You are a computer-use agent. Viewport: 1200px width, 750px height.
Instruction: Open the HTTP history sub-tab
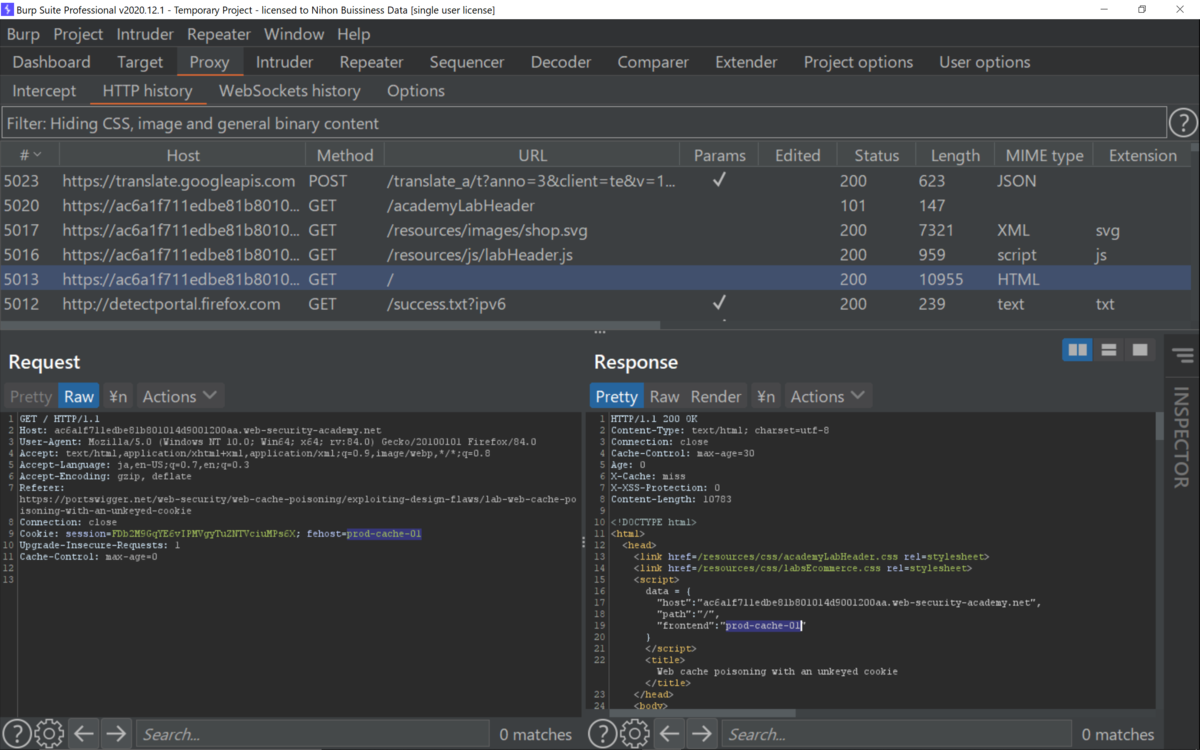point(147,91)
